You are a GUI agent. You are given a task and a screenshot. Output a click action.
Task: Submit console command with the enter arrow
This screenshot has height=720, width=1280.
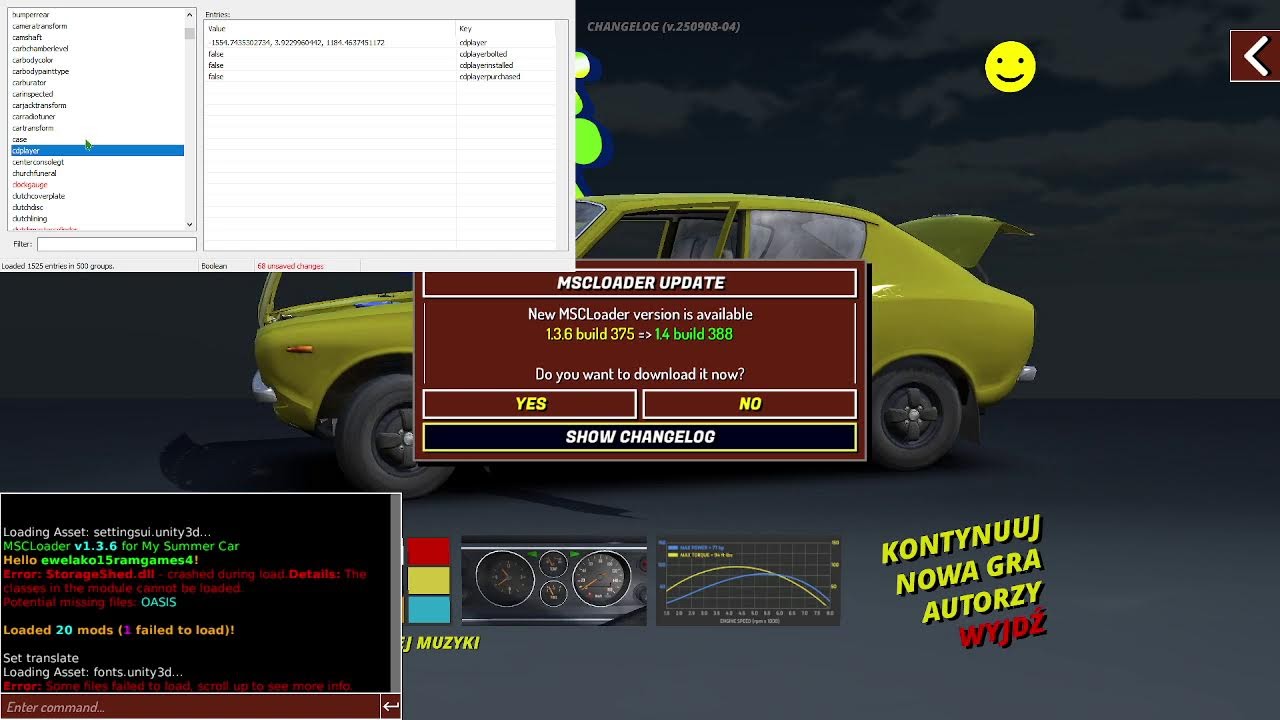pos(390,706)
